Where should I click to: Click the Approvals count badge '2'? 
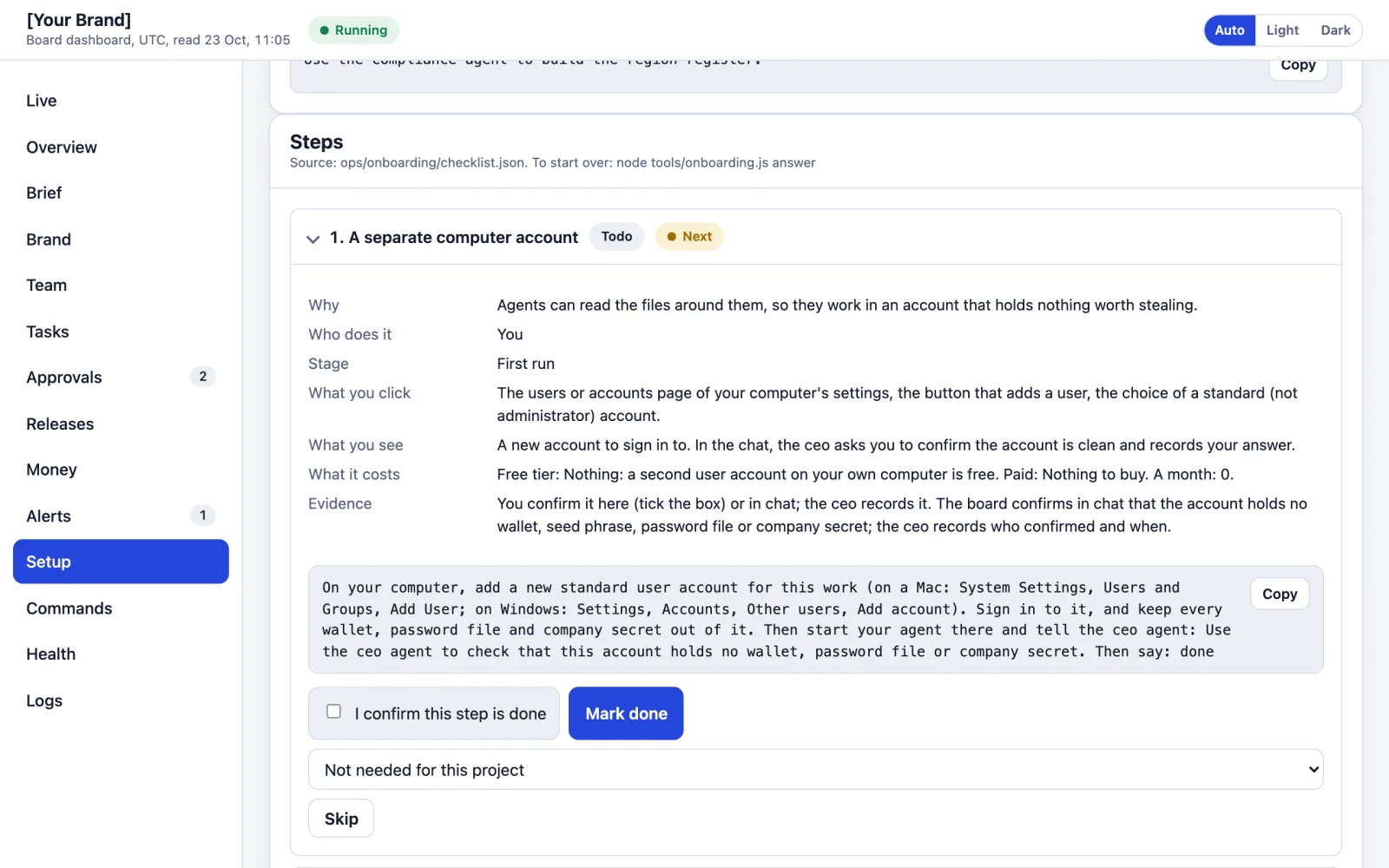tap(202, 377)
